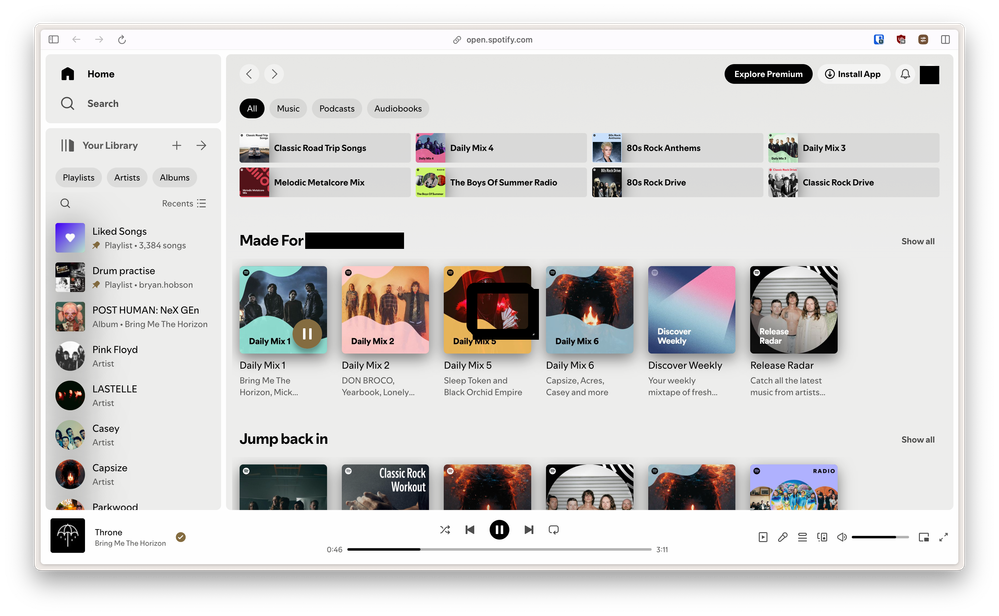Open the Recents sort options
The image size is (999, 616).
[183, 203]
